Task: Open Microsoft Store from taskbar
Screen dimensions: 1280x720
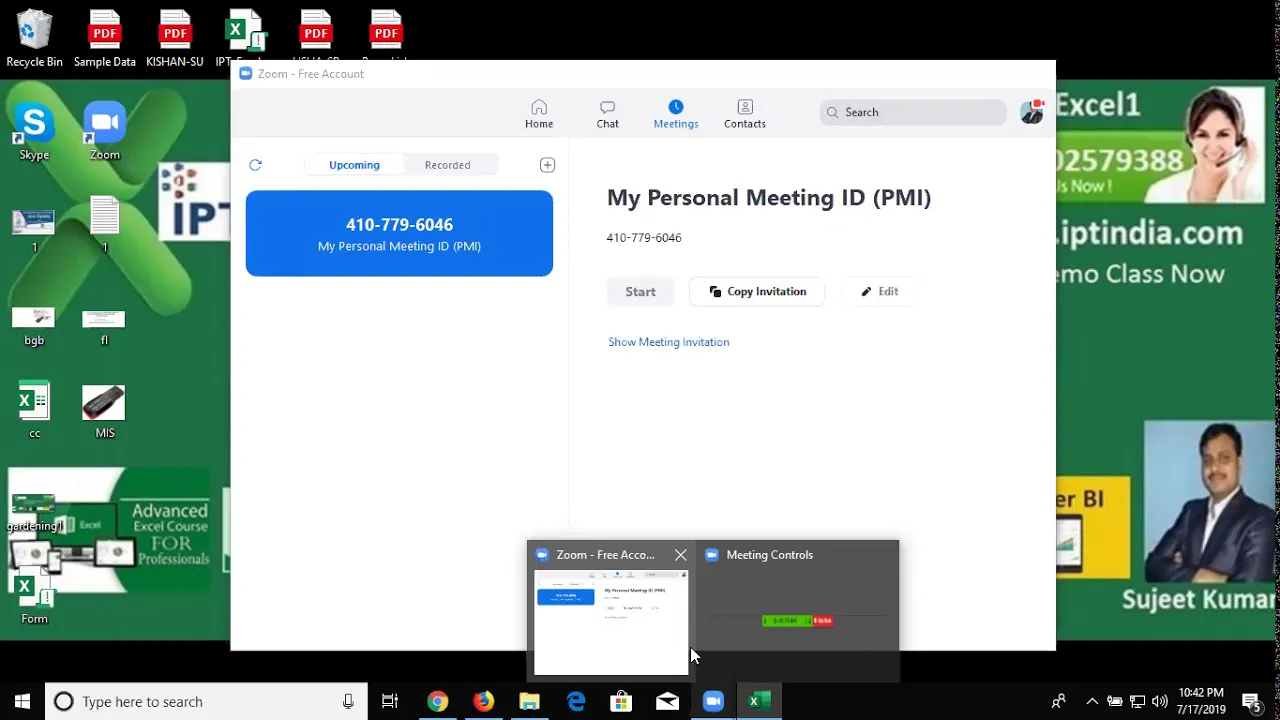Action: point(621,701)
